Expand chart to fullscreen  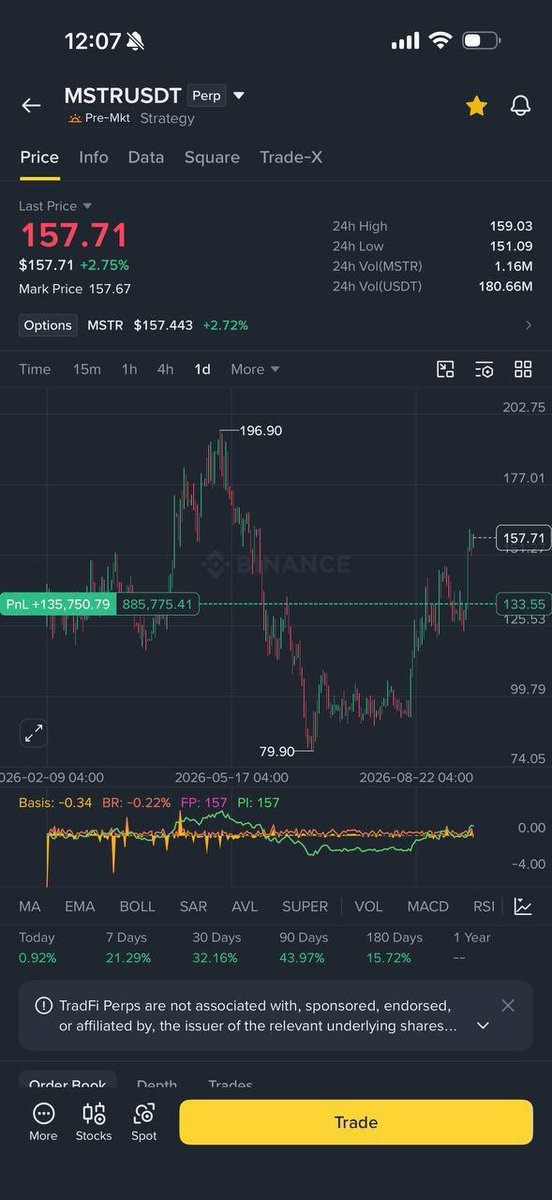[34, 733]
